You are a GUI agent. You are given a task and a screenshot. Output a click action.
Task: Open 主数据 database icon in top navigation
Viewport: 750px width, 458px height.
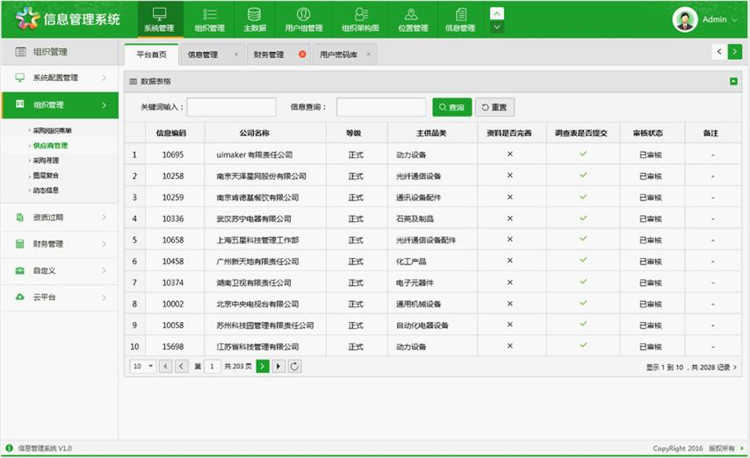tap(254, 15)
